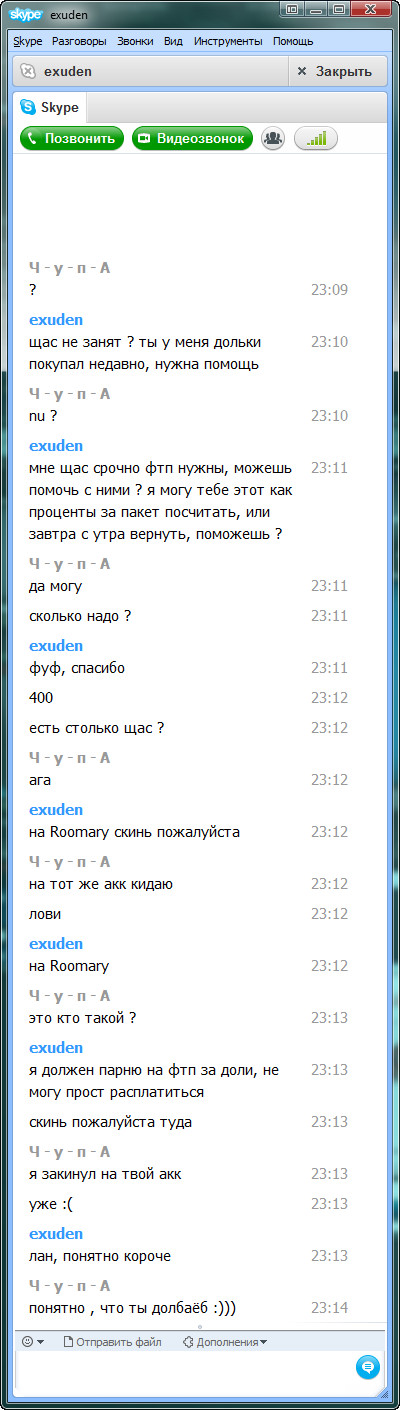400x1410 pixels.
Task: Open the Звонки menu
Action: click(135, 41)
